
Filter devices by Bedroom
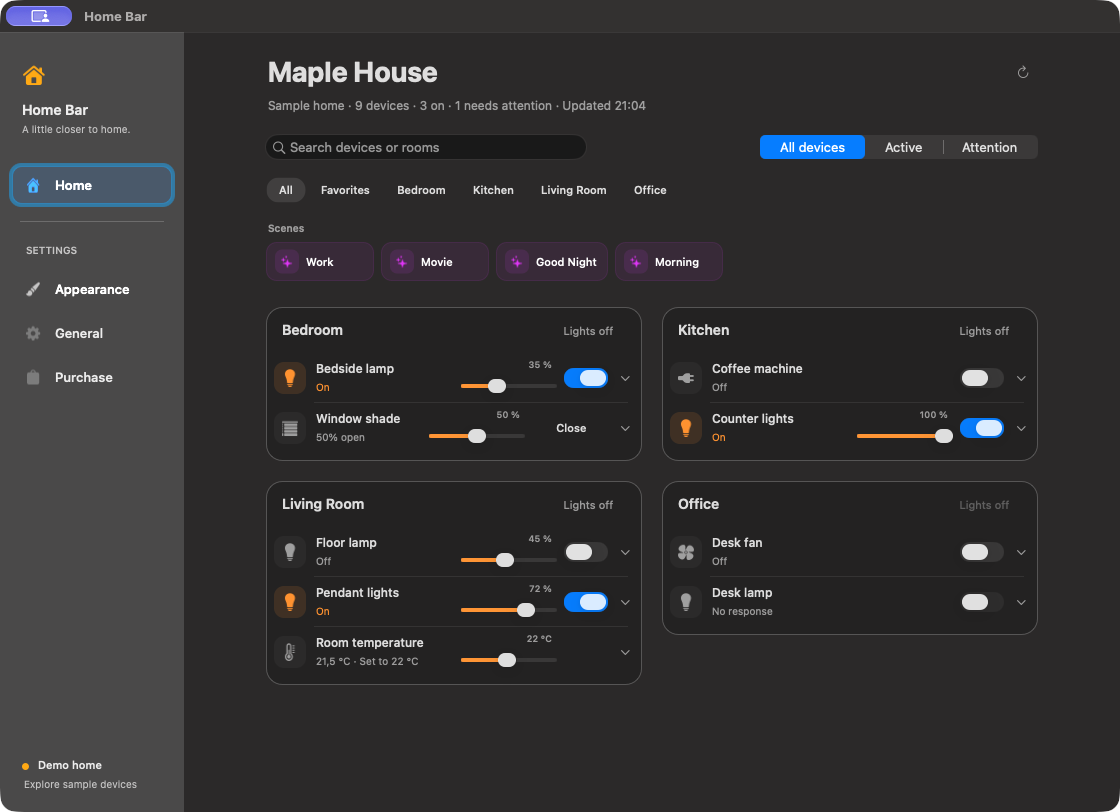click(x=421, y=190)
